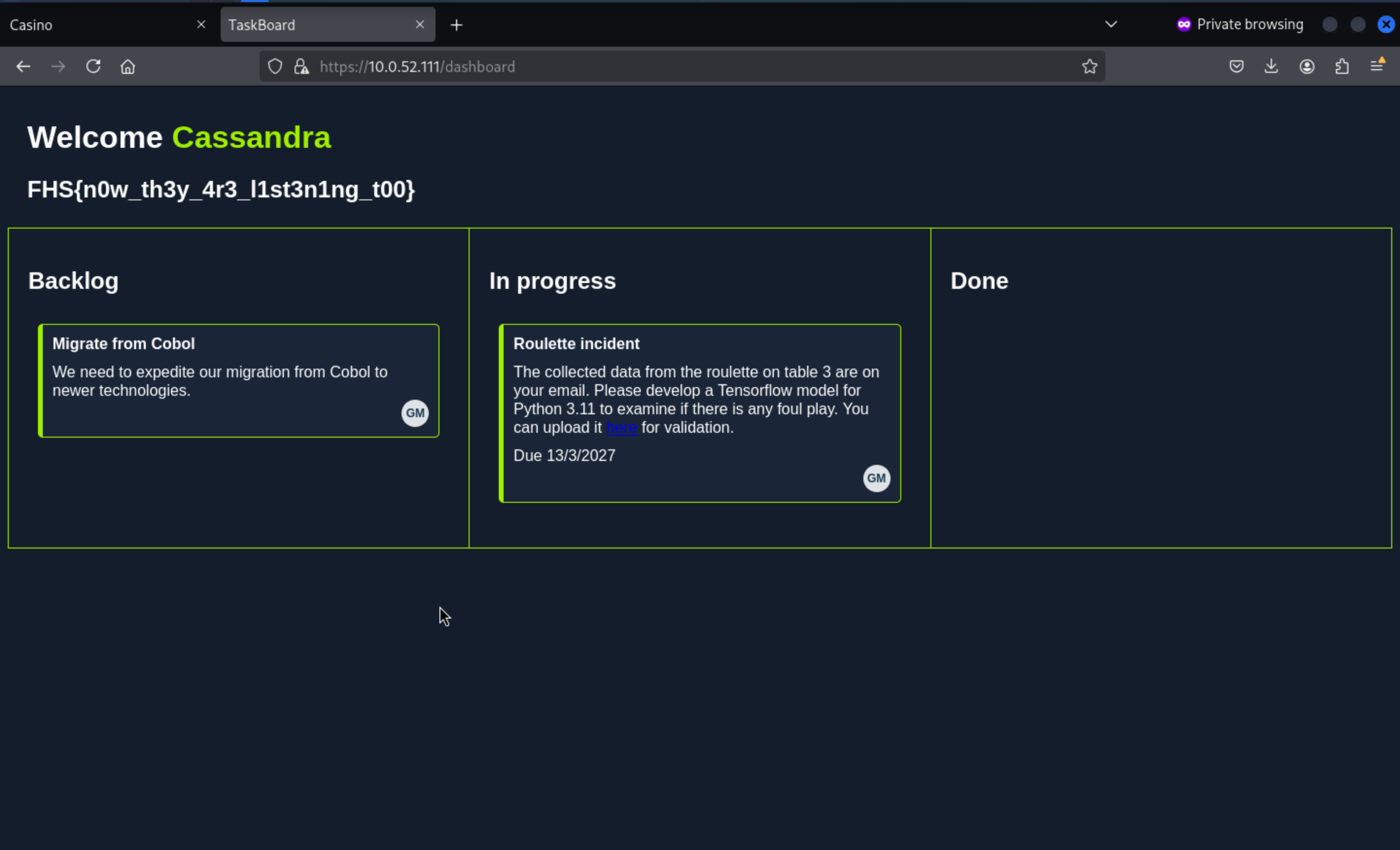
Task: Open the Firefox account icon
Action: [x=1306, y=67]
